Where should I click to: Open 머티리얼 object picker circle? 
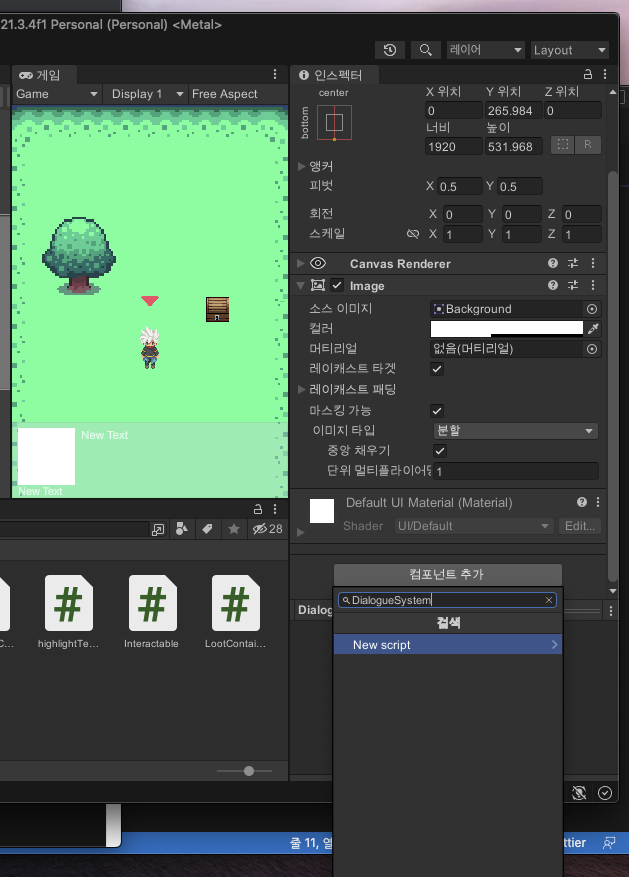(592, 349)
